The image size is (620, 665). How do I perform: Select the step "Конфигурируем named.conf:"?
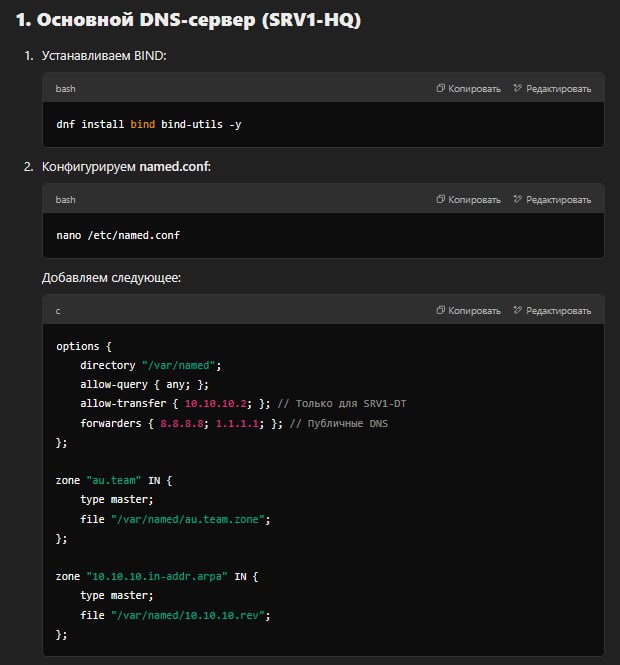click(x=126, y=166)
